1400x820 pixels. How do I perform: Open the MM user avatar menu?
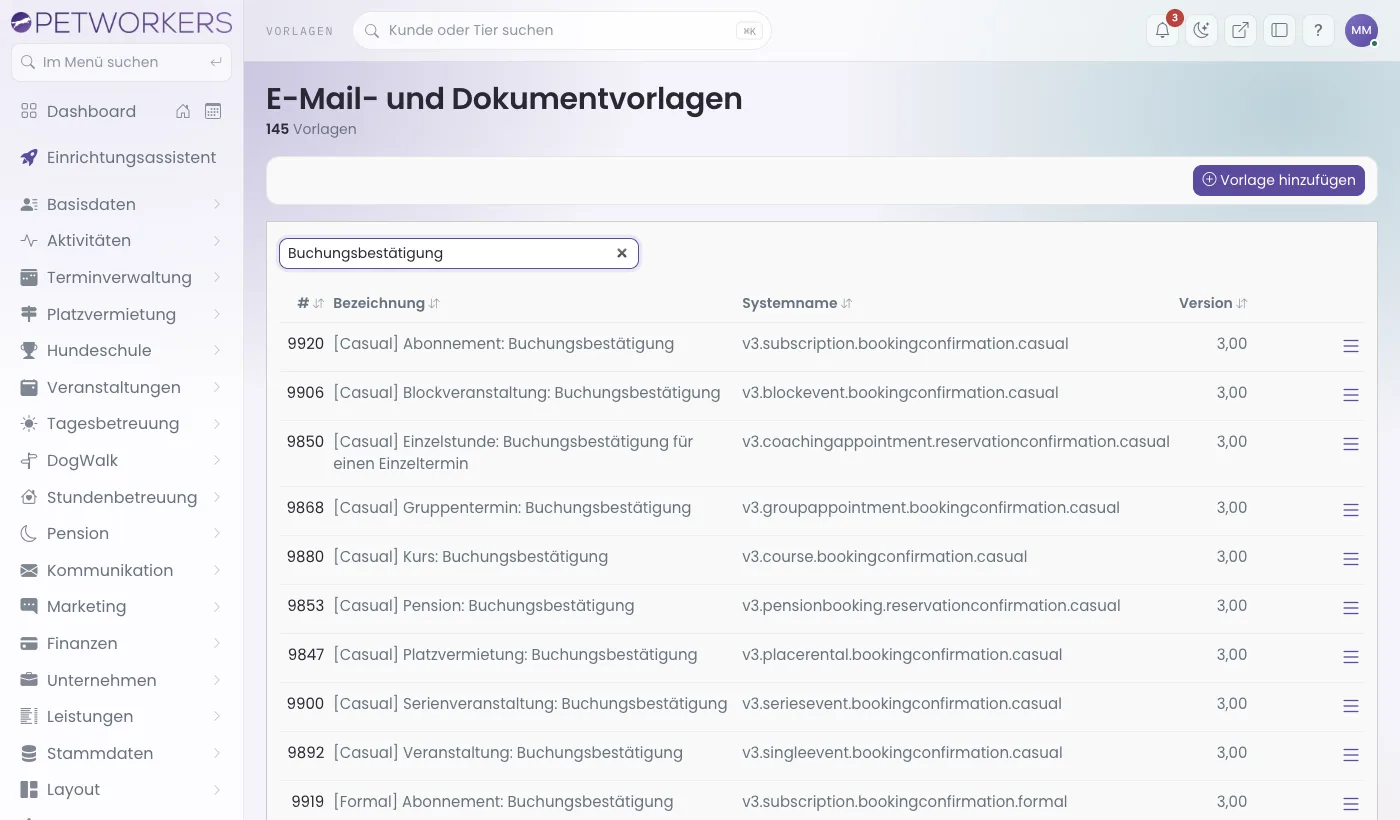pyautogui.click(x=1361, y=30)
